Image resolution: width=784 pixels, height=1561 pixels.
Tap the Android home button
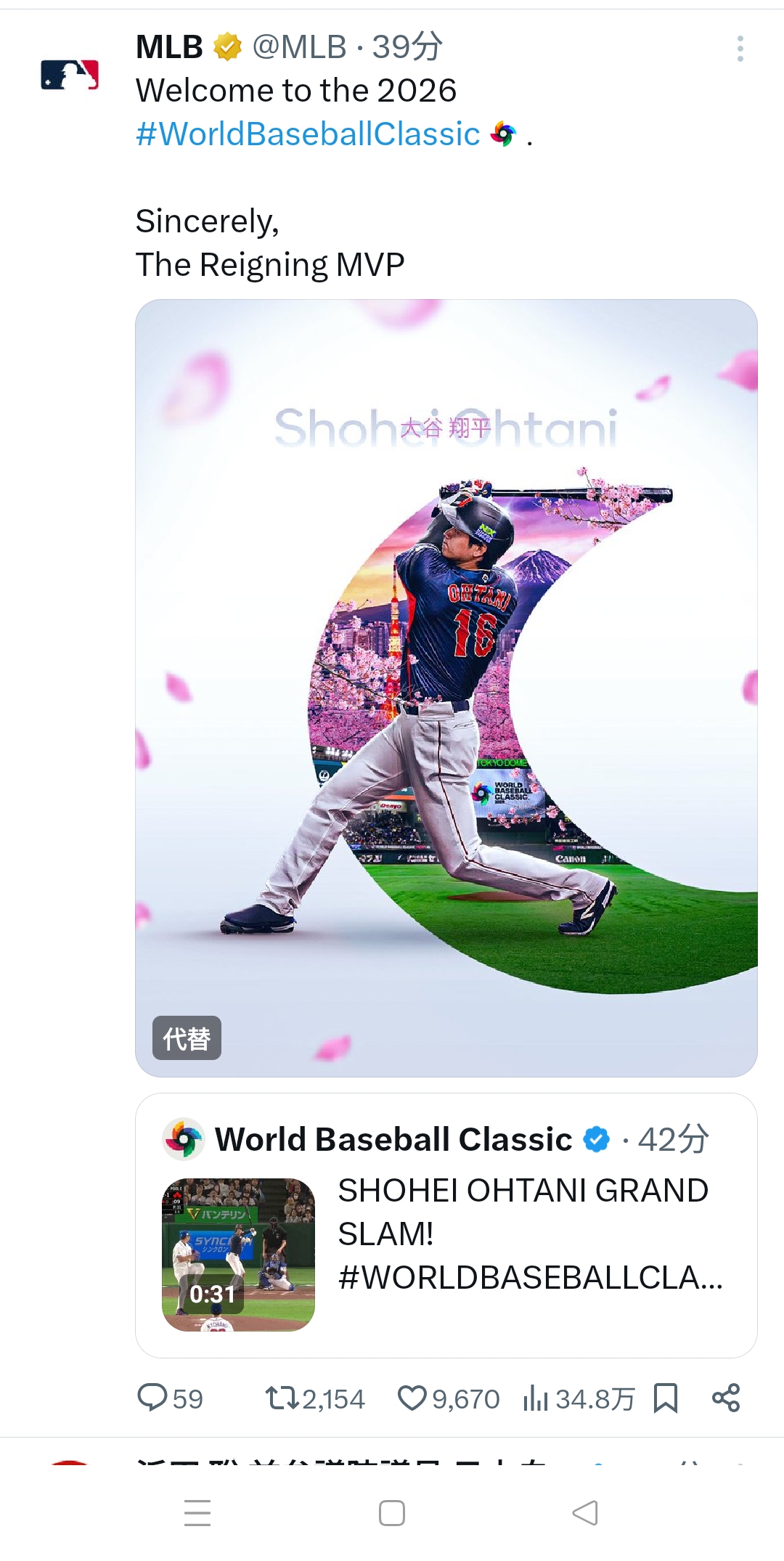392,1513
